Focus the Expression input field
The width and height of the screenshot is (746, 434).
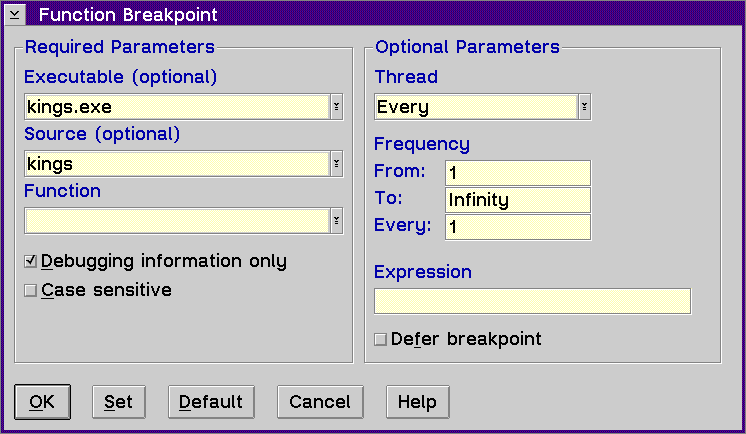(532, 301)
